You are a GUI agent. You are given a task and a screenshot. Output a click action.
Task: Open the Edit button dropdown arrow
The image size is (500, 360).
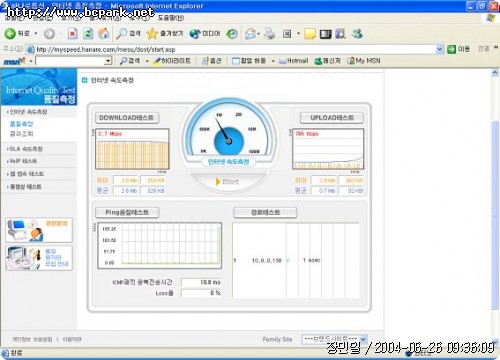[298, 34]
